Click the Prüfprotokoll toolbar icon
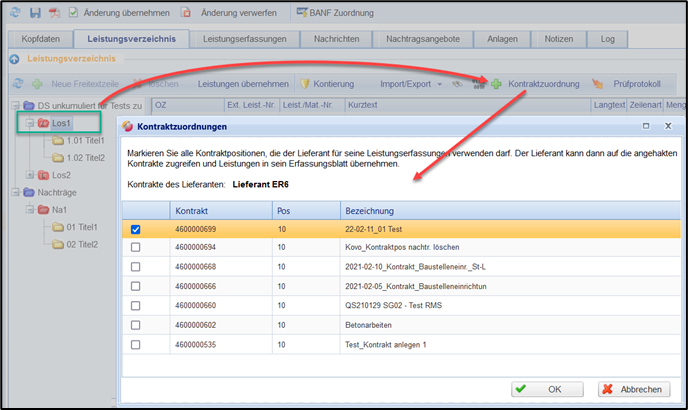688x410 pixels. click(x=598, y=84)
